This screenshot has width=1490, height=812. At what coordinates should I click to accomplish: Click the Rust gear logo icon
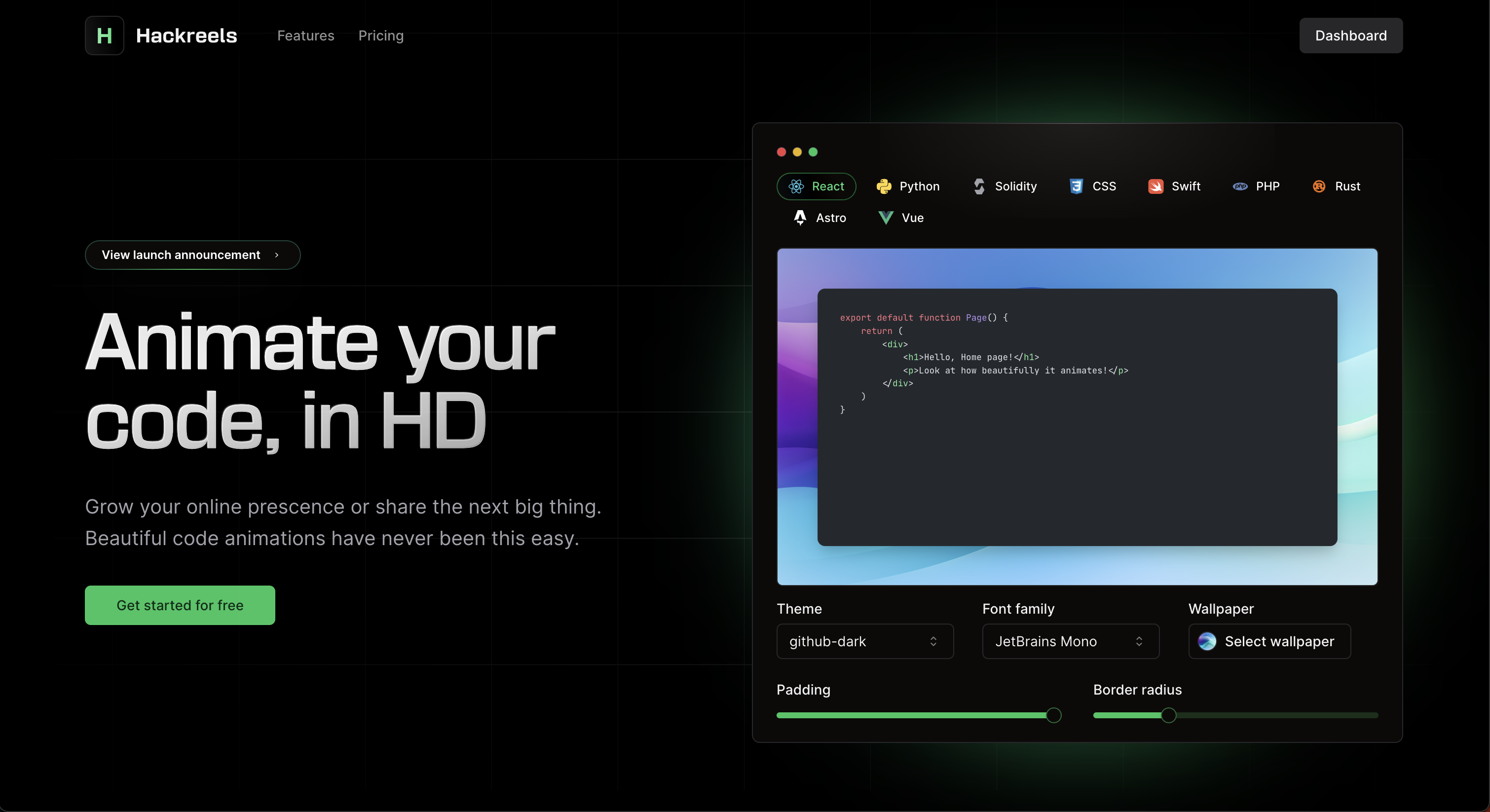tap(1319, 186)
